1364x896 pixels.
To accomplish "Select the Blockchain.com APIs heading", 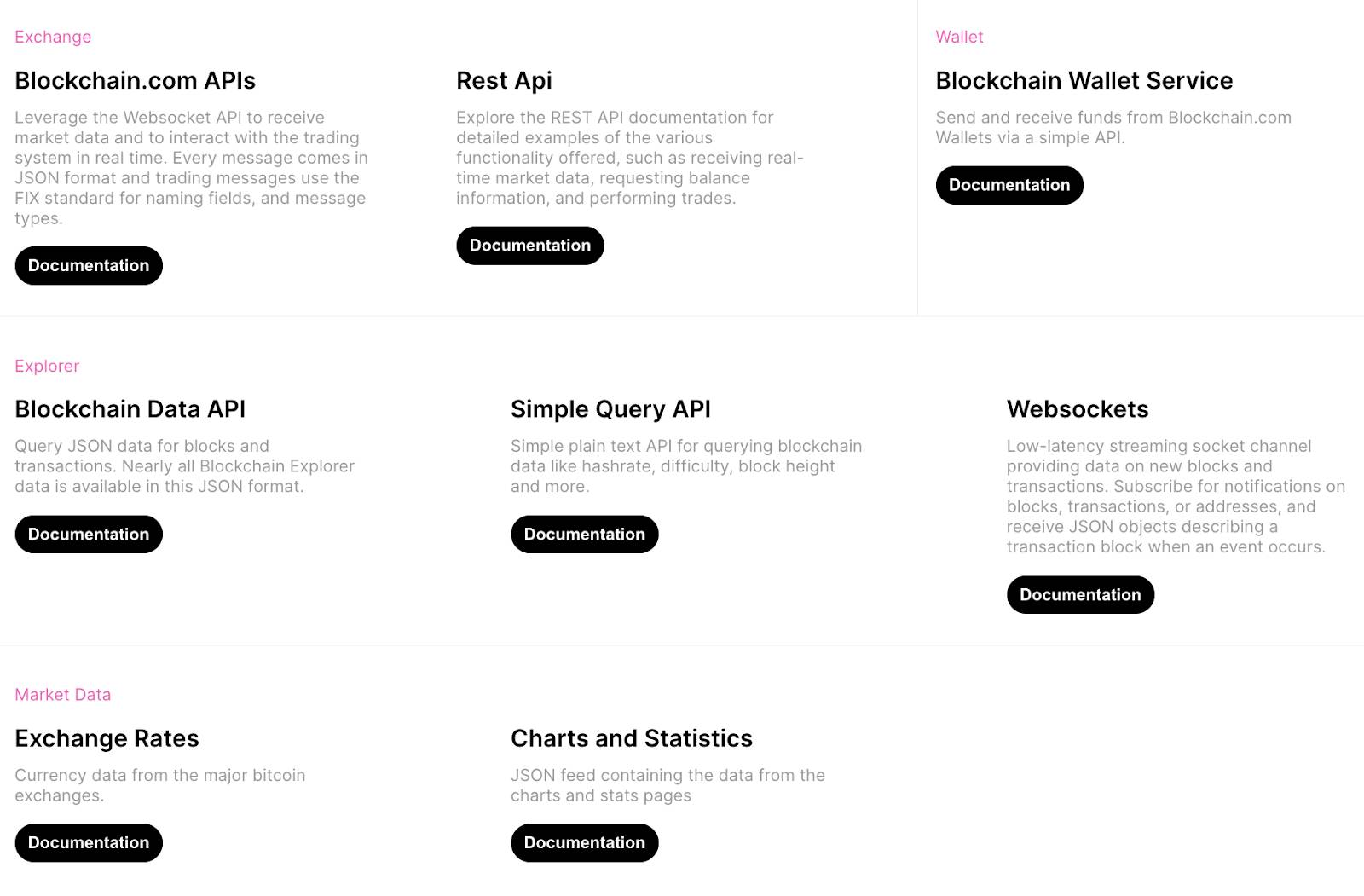I will (135, 80).
